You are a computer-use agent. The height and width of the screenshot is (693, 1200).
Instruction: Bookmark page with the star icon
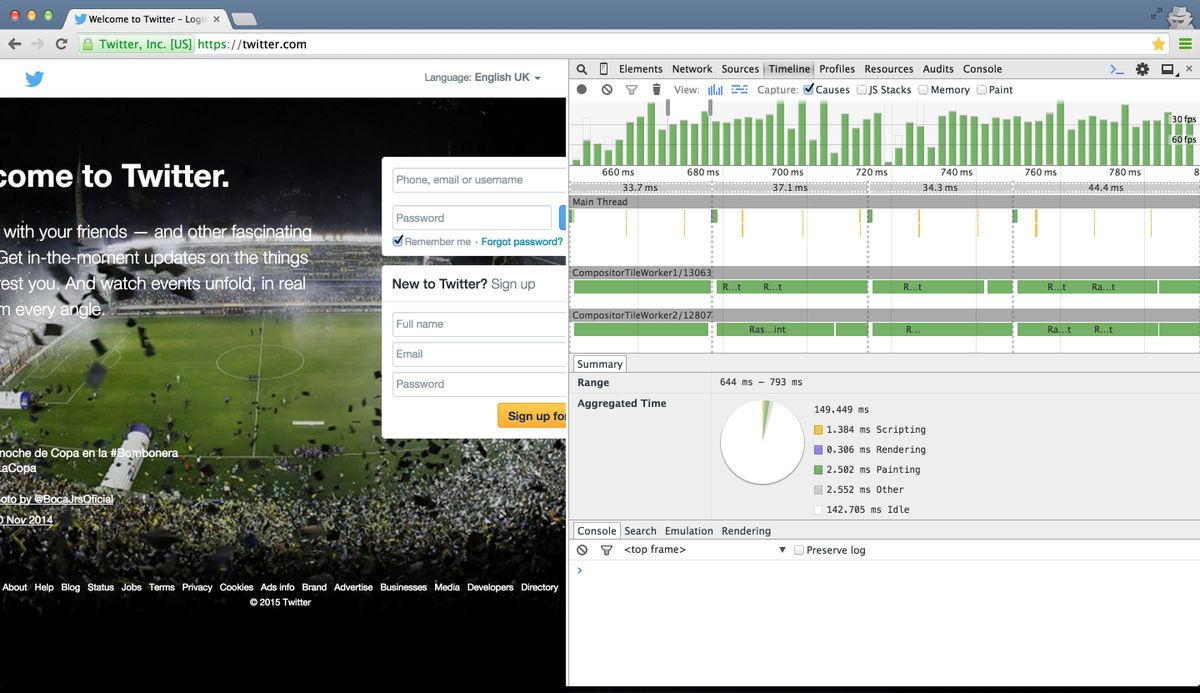tap(1159, 44)
